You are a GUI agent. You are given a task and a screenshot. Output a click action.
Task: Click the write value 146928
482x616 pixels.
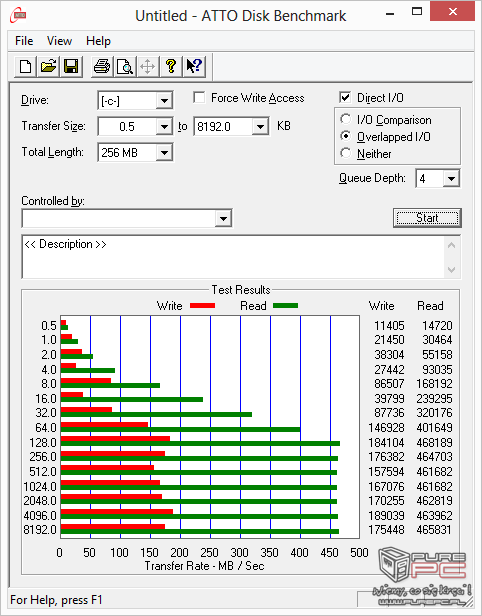tap(386, 427)
